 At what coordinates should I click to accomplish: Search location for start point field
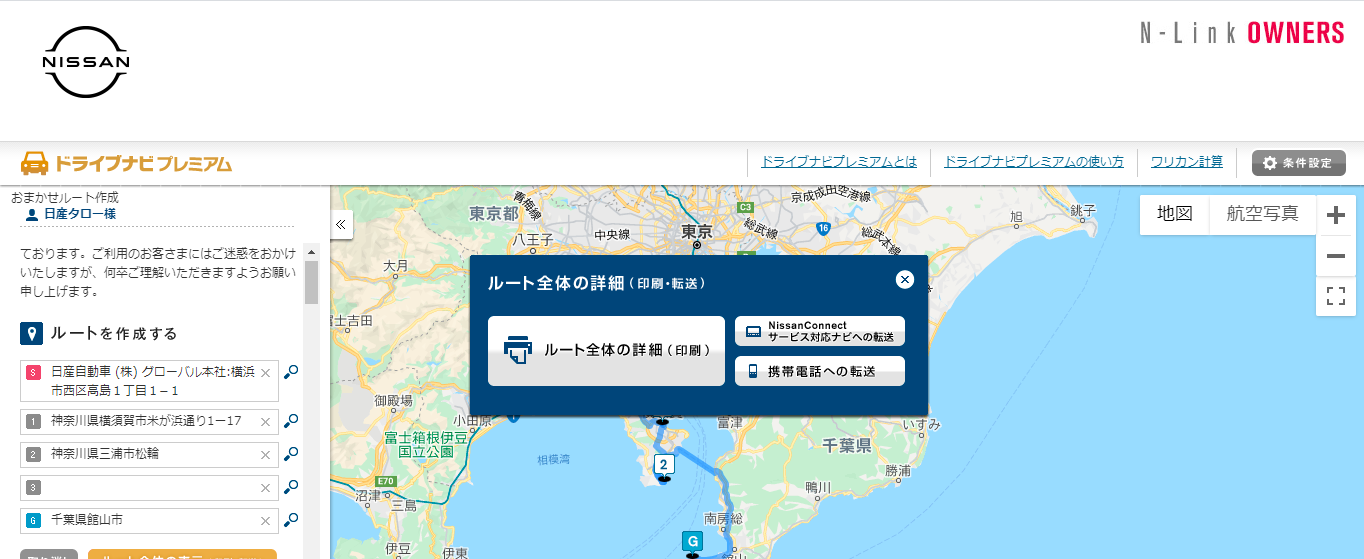tap(291, 372)
